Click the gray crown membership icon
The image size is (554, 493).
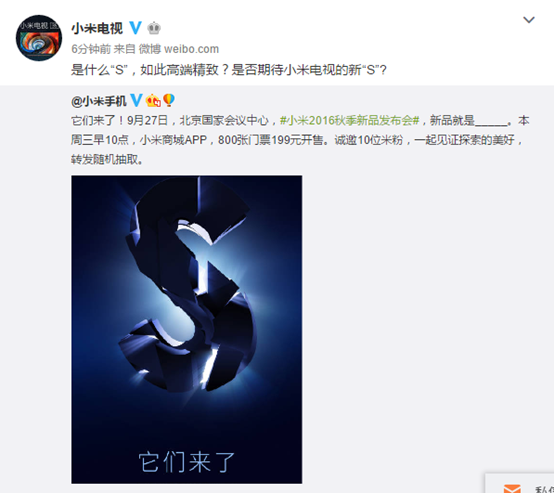click(x=154, y=28)
